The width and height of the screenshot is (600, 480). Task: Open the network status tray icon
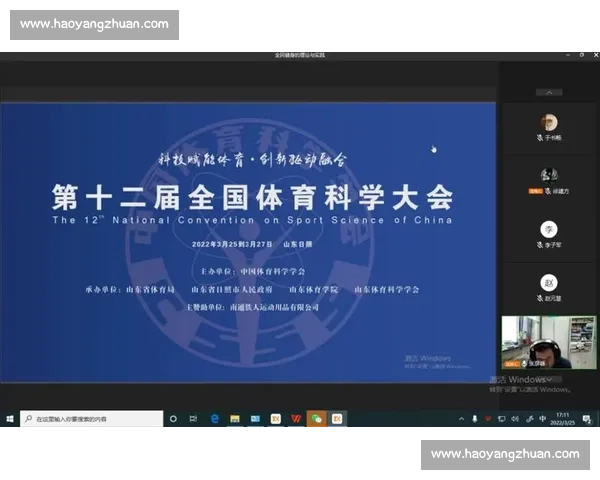pos(501,419)
